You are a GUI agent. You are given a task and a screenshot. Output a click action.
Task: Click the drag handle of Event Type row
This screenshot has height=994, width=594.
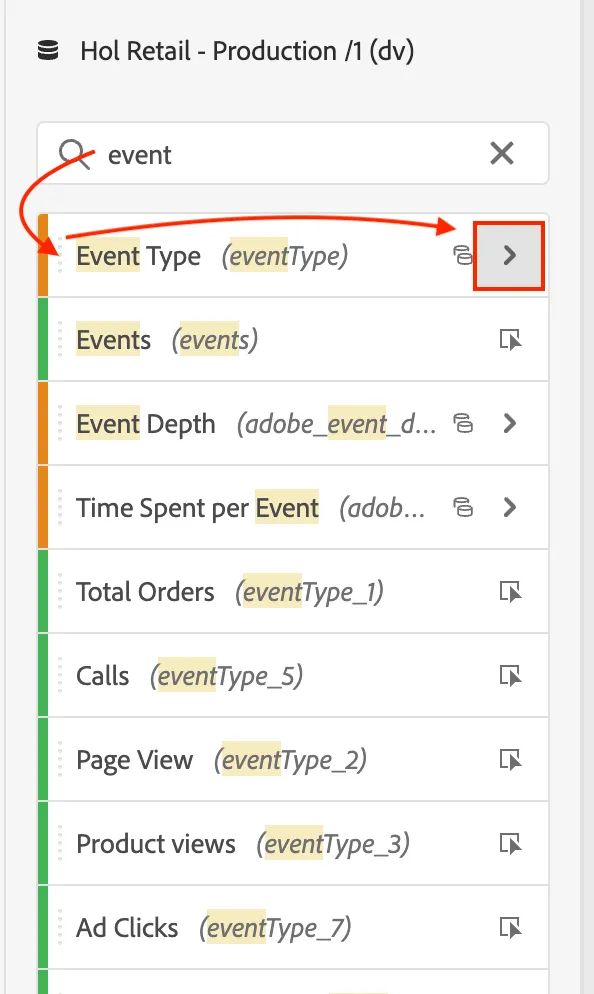(60, 255)
